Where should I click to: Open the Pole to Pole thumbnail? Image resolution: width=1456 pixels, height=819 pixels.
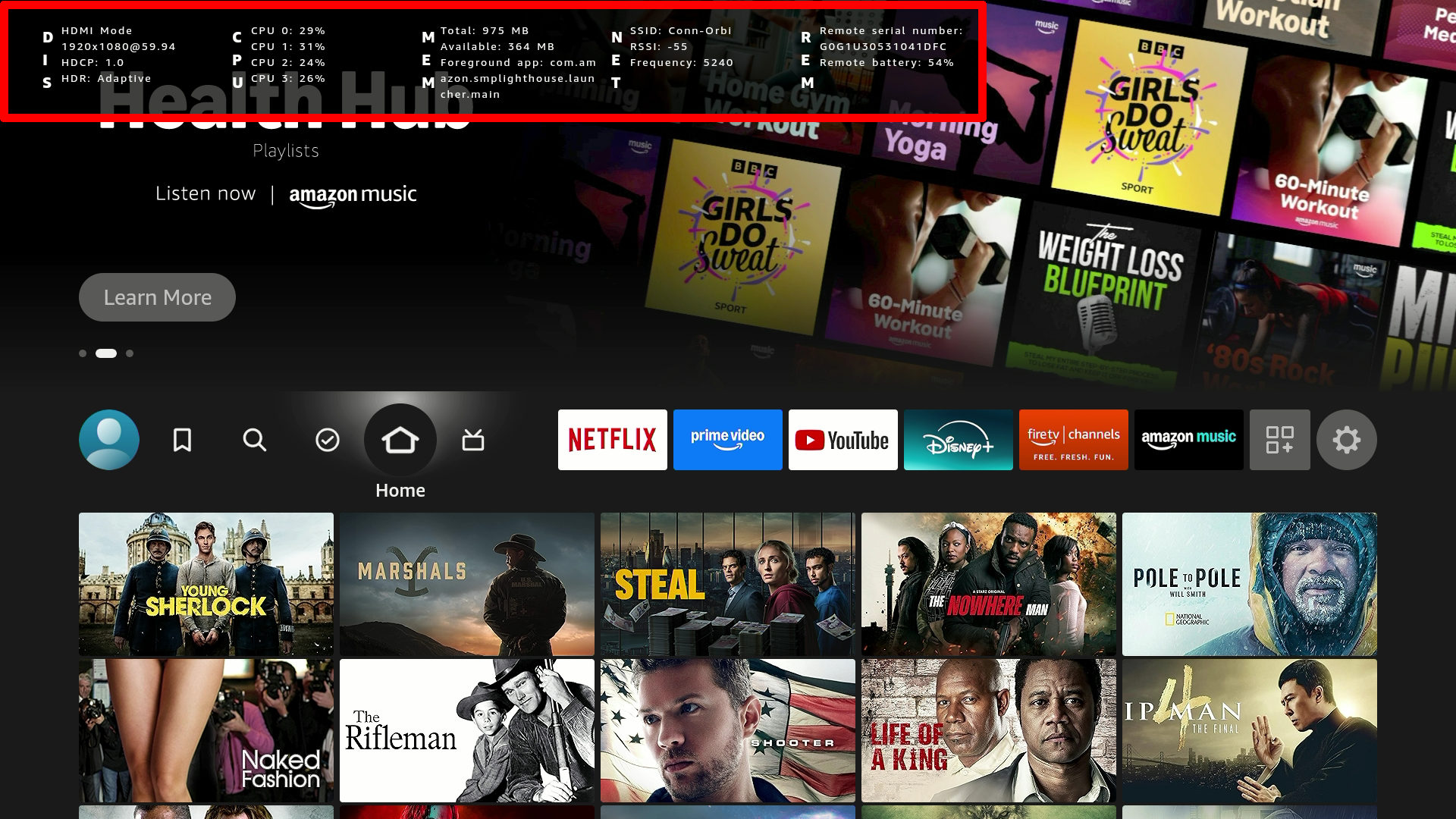pos(1250,584)
